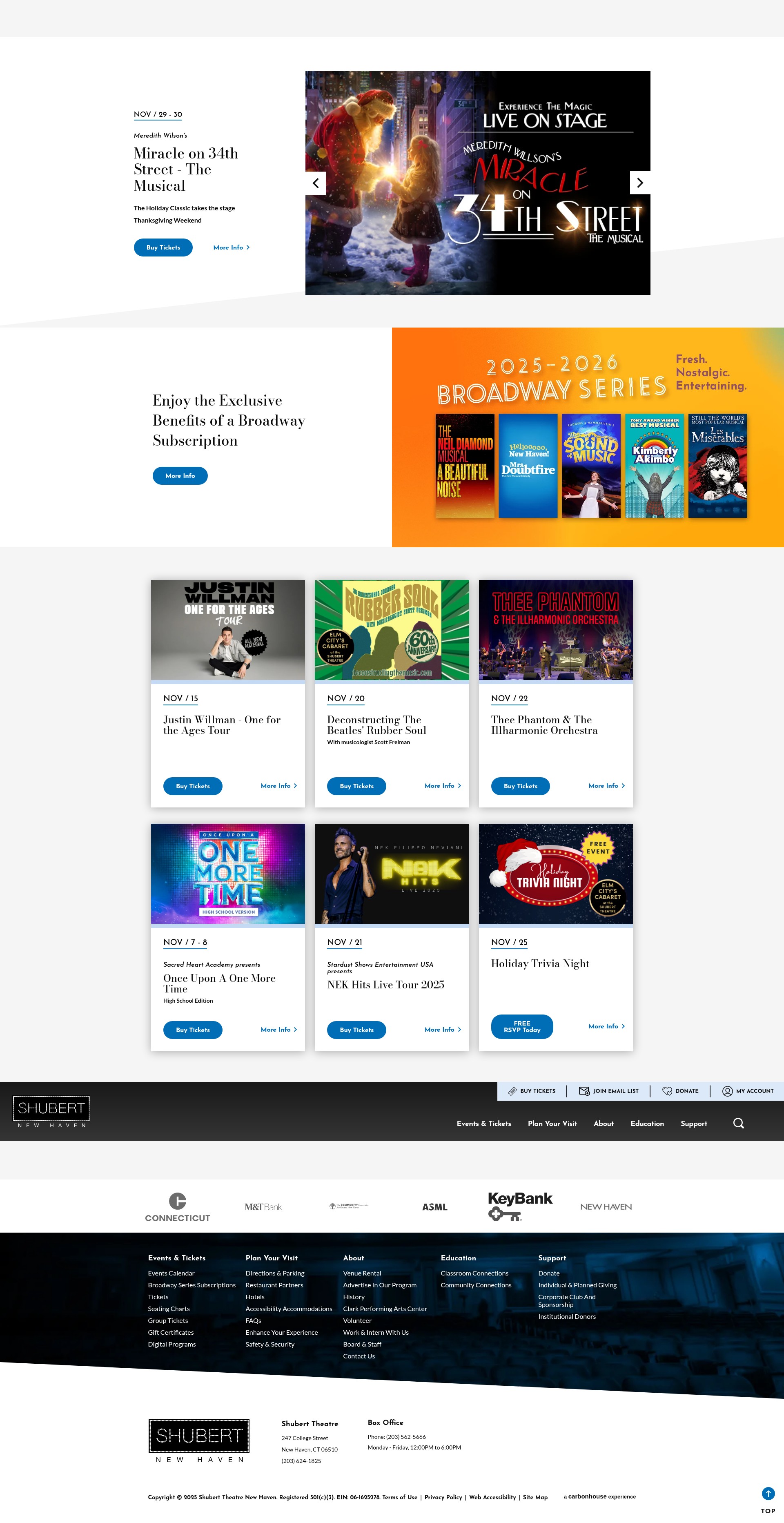
Task: Open Terms of Use link
Action: (400, 1497)
